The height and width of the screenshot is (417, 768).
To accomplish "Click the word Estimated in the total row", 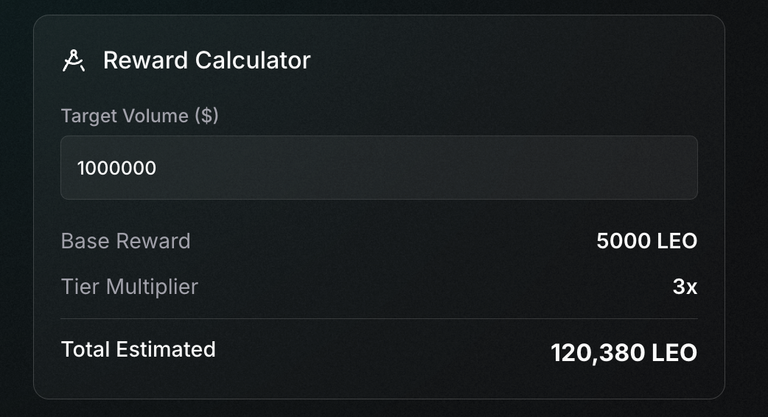I will click(166, 349).
